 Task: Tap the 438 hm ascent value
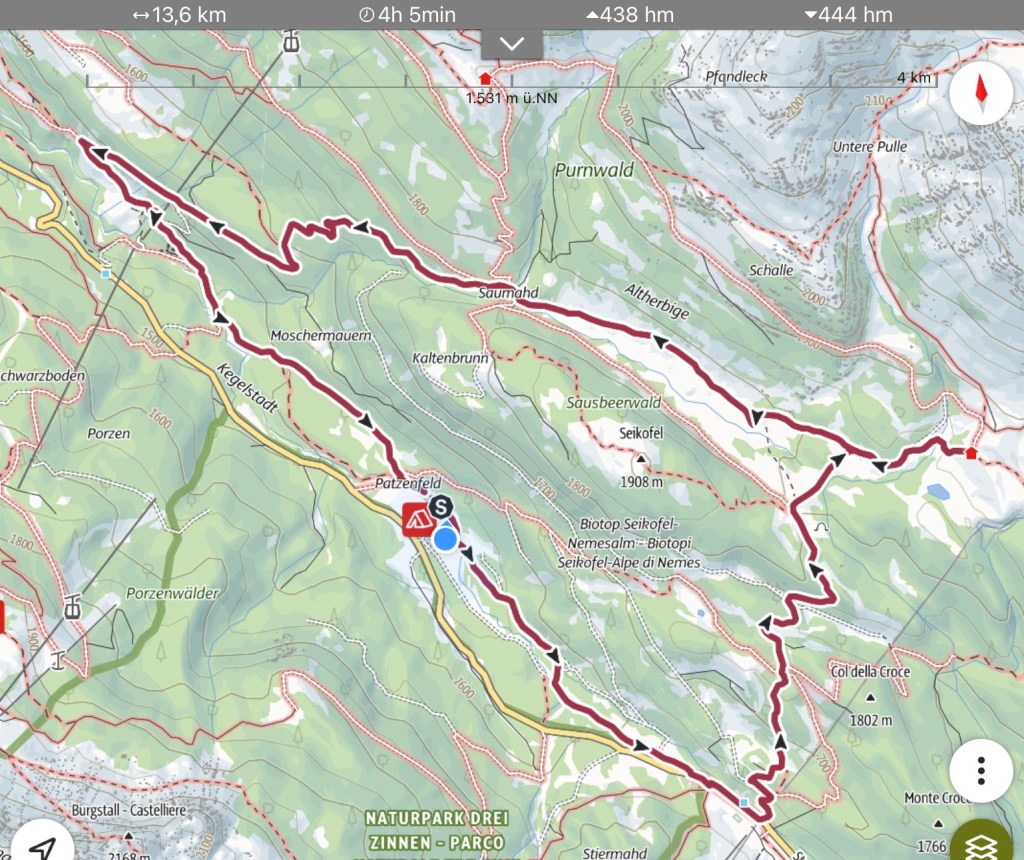(x=630, y=14)
